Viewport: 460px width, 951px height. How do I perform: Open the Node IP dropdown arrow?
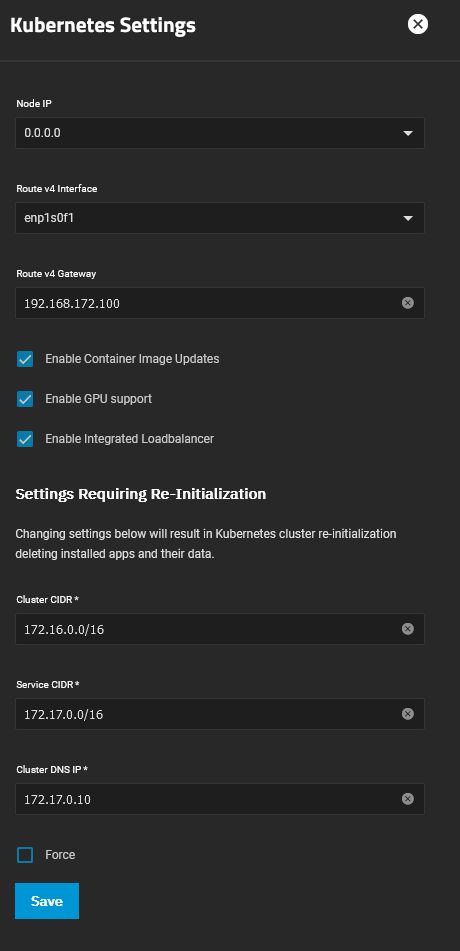(x=408, y=133)
